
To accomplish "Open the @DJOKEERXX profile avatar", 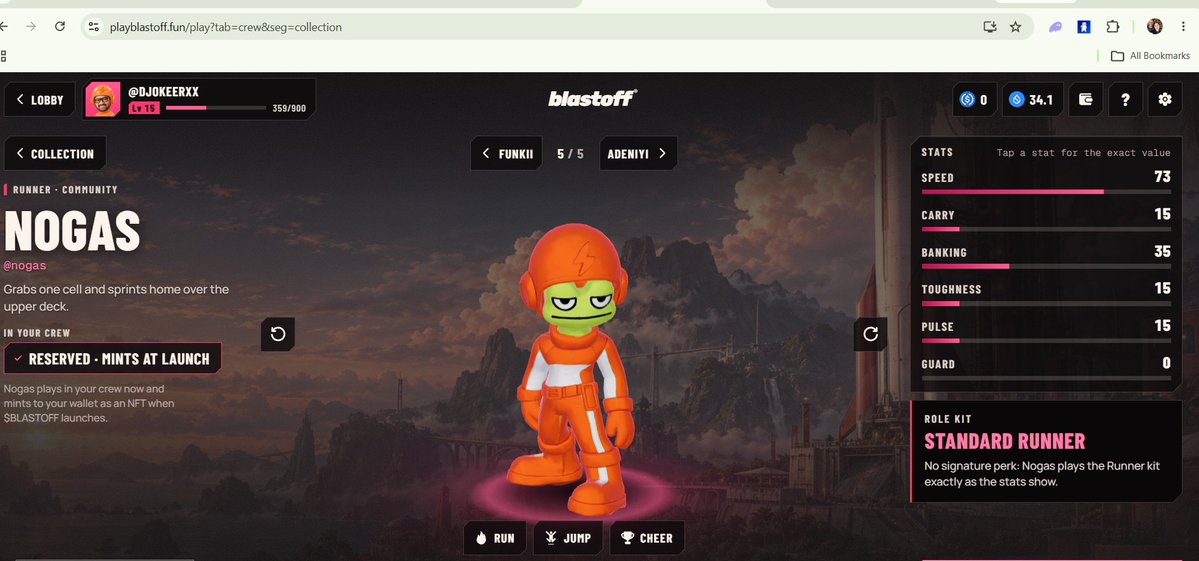I will tap(102, 99).
